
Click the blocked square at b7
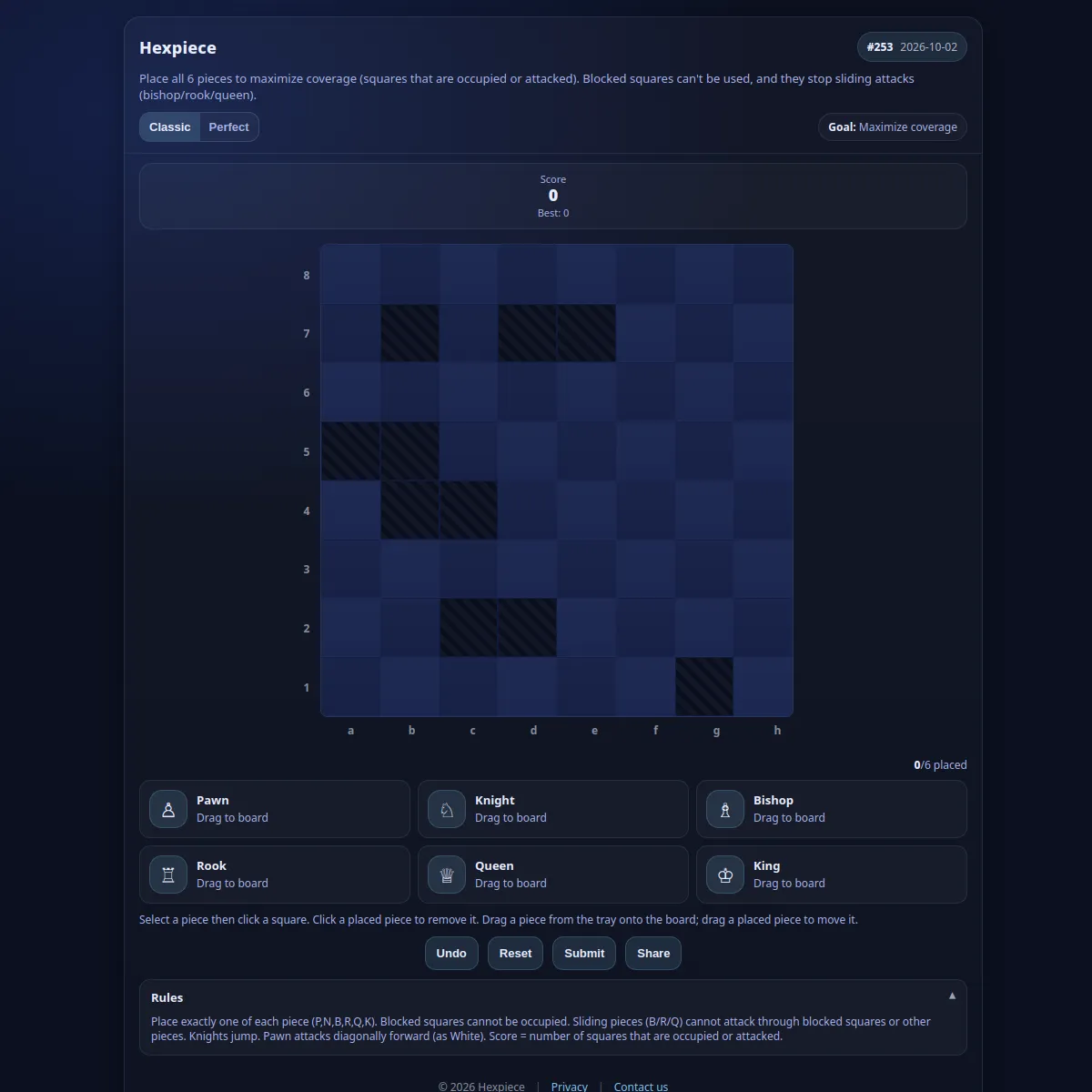[x=409, y=333]
